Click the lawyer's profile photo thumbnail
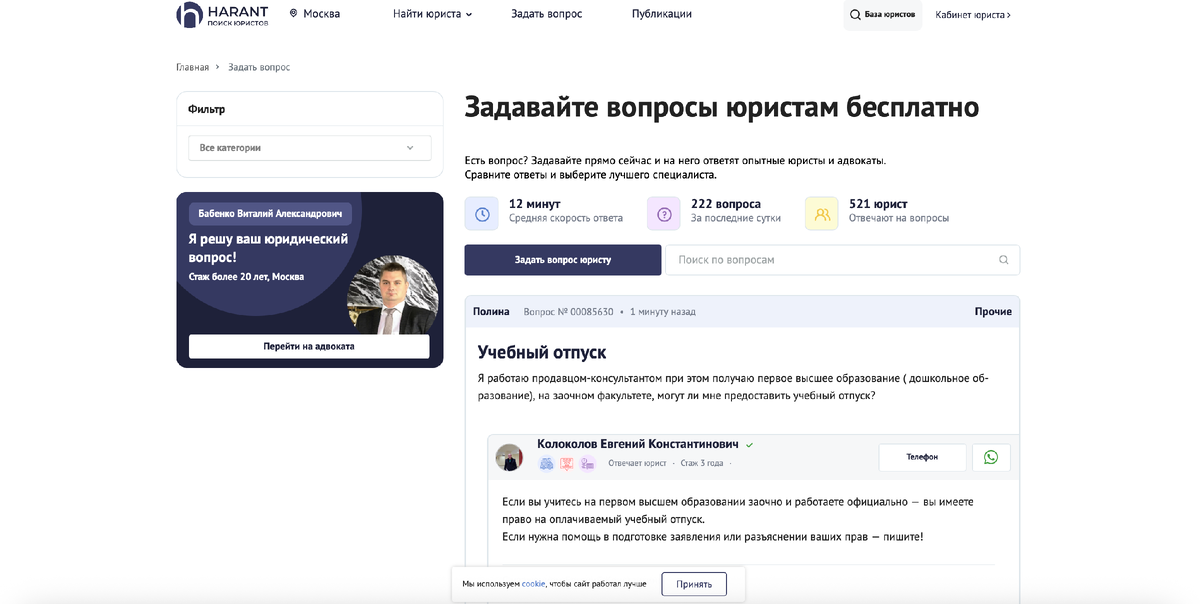This screenshot has height=604, width=1200. pyautogui.click(x=509, y=456)
